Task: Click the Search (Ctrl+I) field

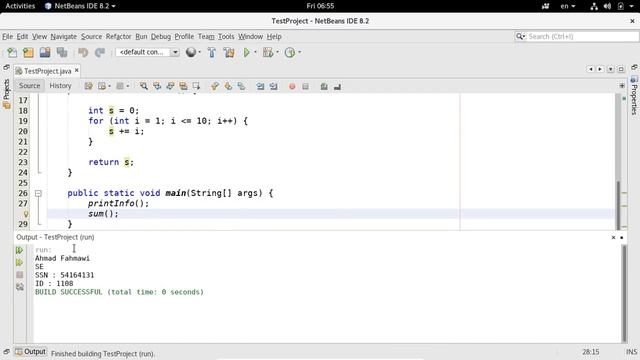Action: [576, 36]
